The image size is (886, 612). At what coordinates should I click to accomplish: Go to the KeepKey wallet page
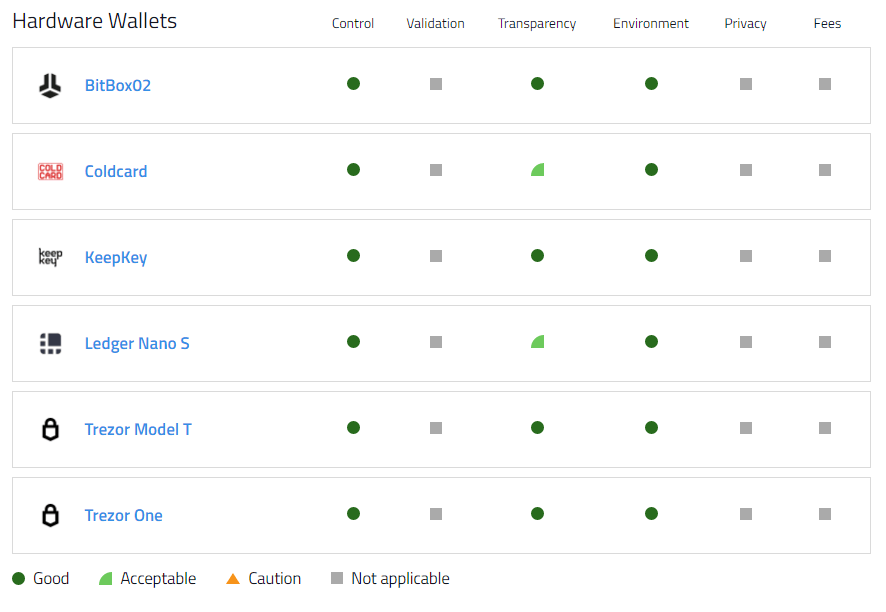click(x=116, y=258)
